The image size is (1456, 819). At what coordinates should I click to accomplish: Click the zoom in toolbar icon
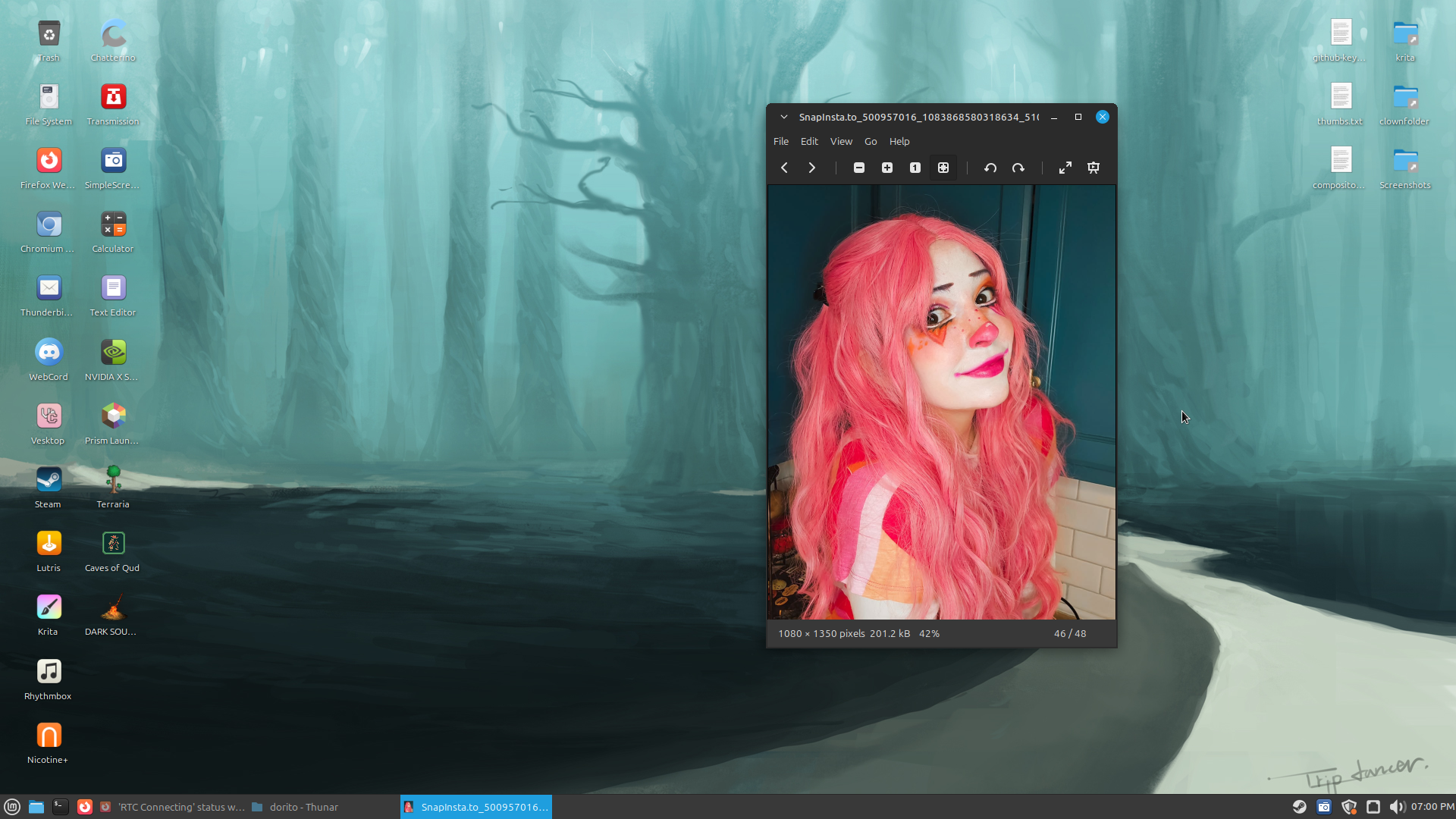click(x=887, y=168)
